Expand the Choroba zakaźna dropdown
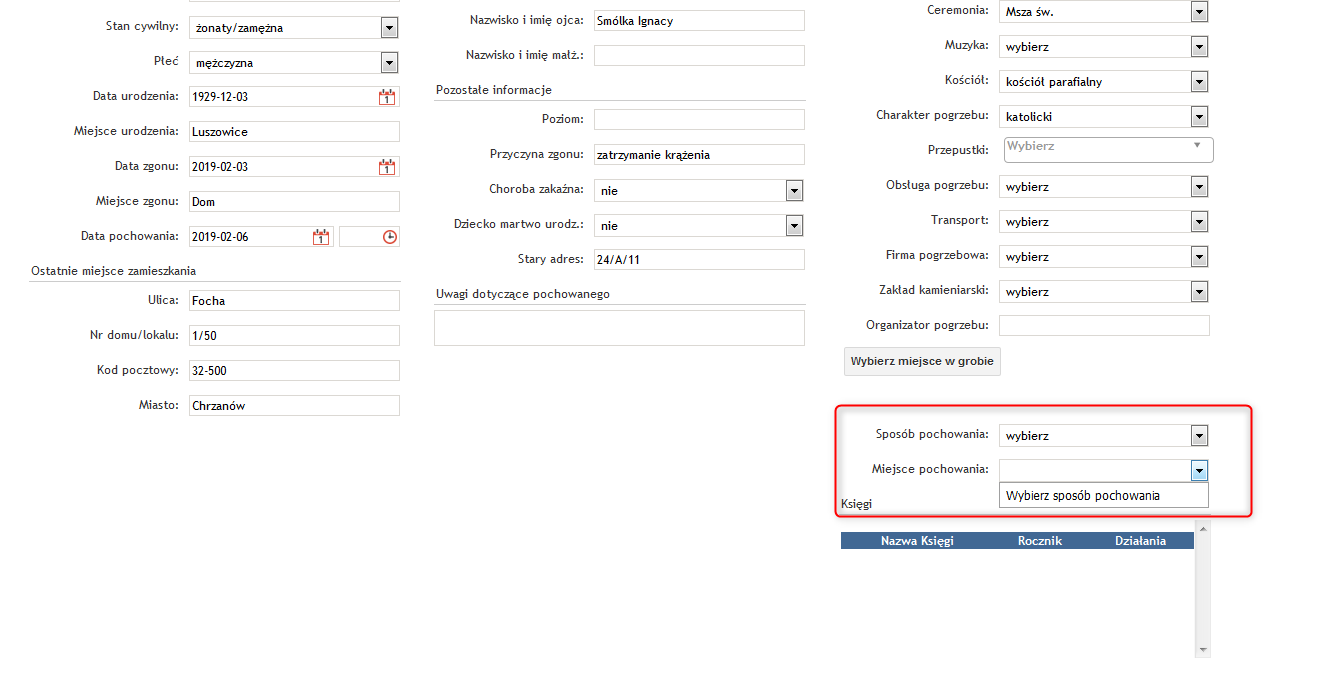Viewport: 1339px width, 696px height. 795,190
